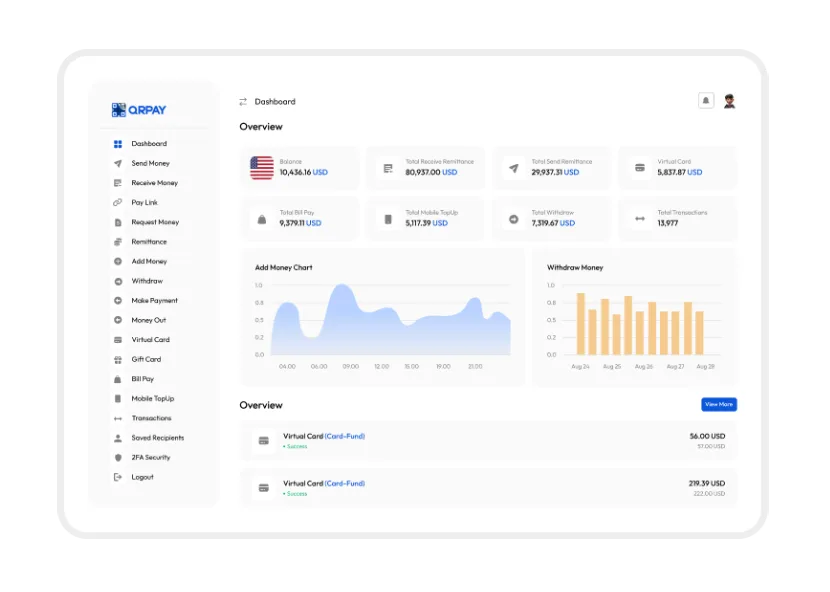Select Request Money in the sidebar
830x592 pixels.
(x=155, y=222)
